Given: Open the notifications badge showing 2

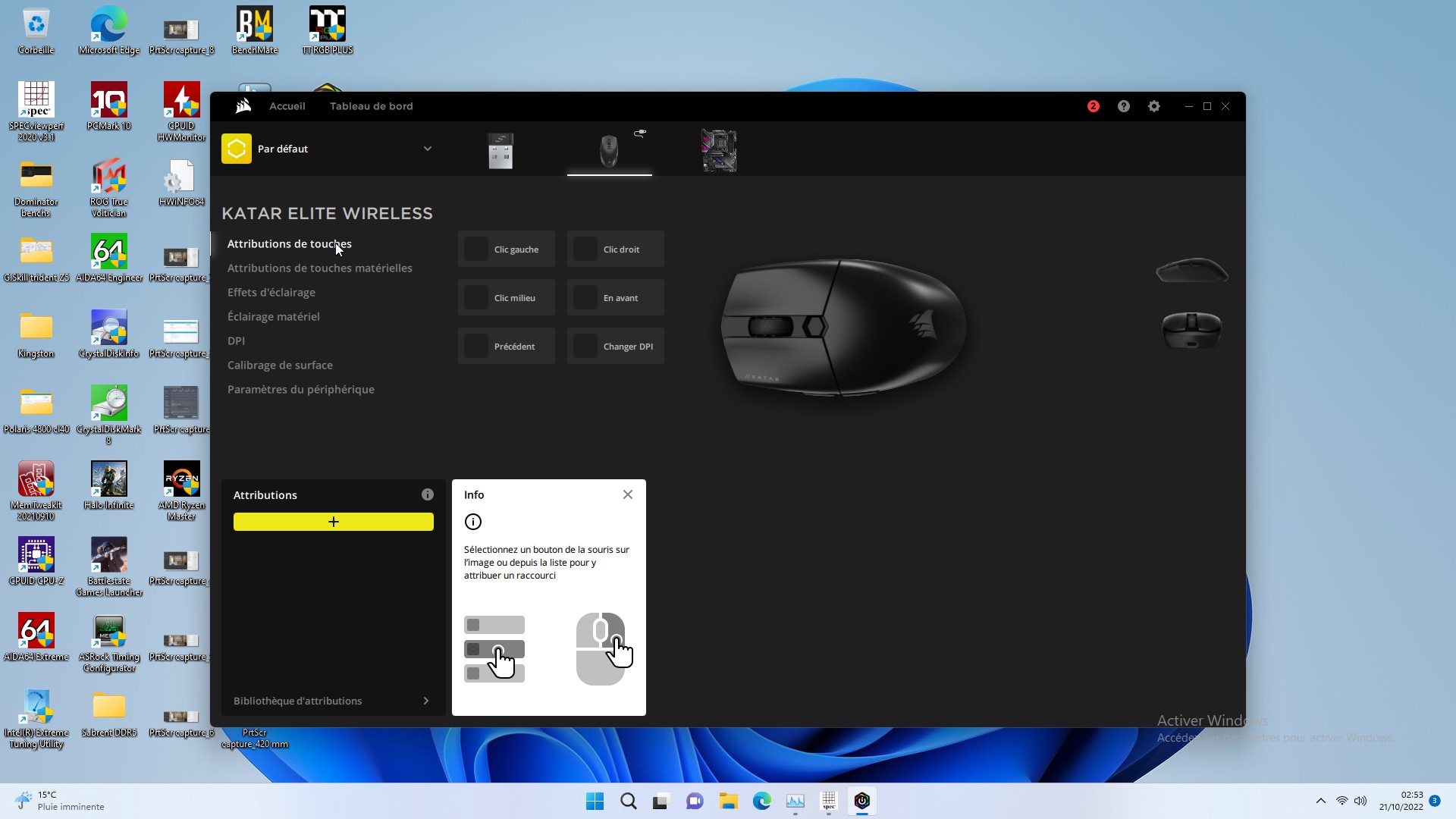Looking at the screenshot, I should coord(1093,106).
